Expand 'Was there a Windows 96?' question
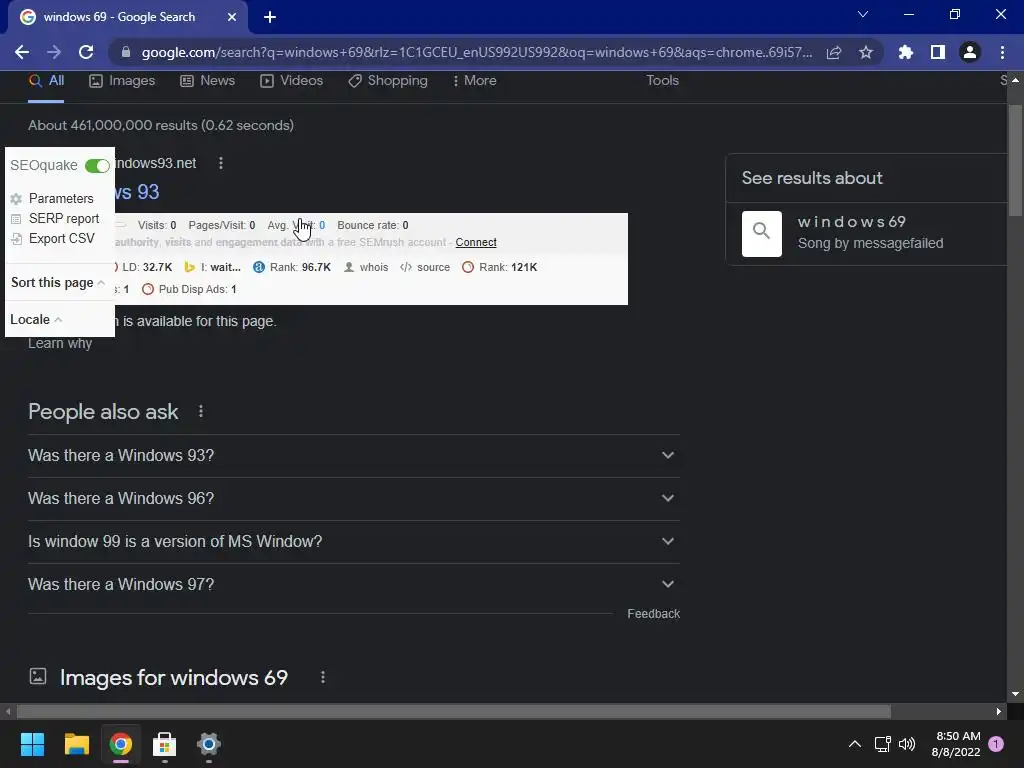The width and height of the screenshot is (1024, 768). point(353,499)
